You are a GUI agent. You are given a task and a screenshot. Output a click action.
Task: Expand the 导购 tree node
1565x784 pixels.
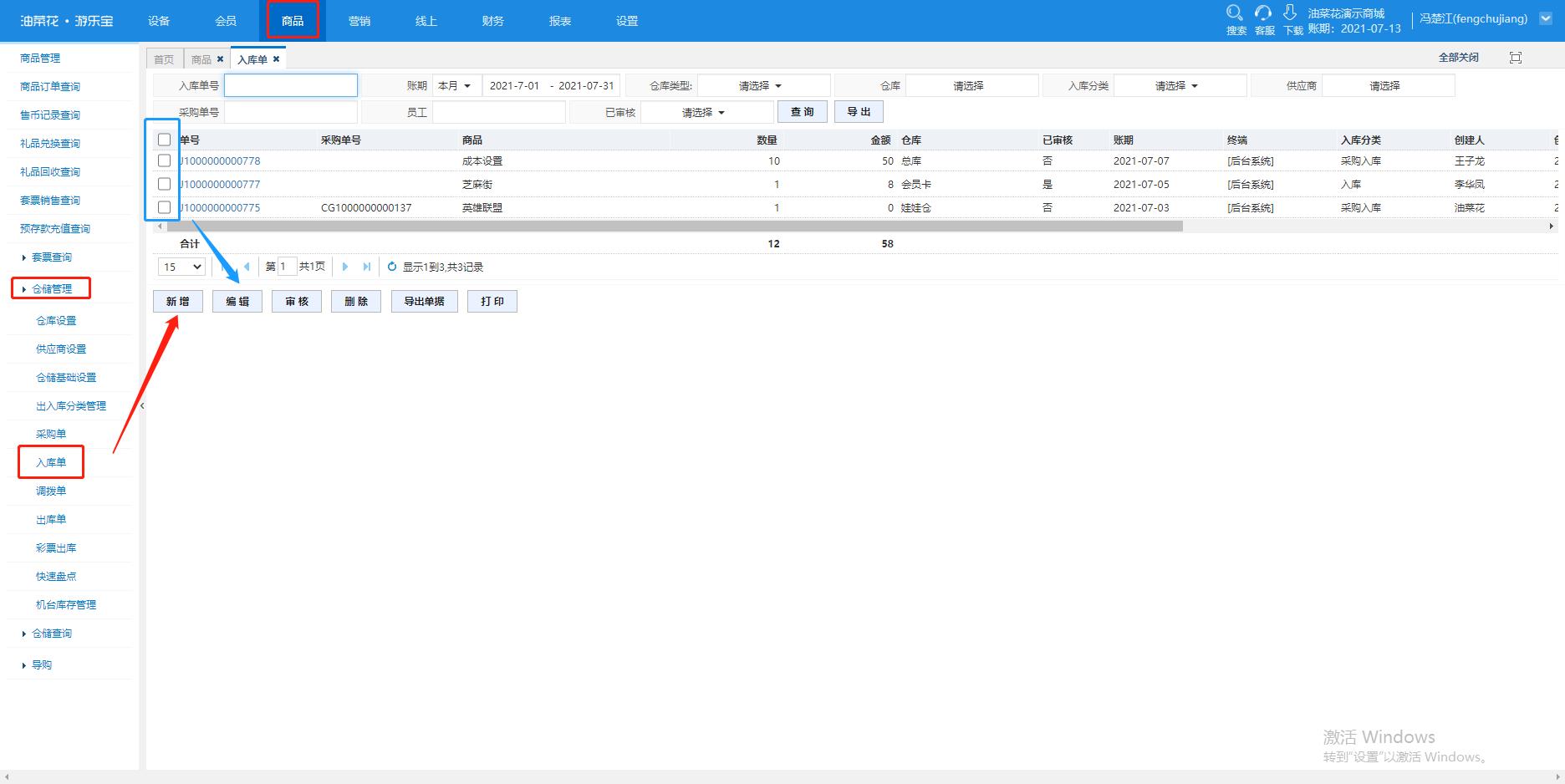click(24, 665)
